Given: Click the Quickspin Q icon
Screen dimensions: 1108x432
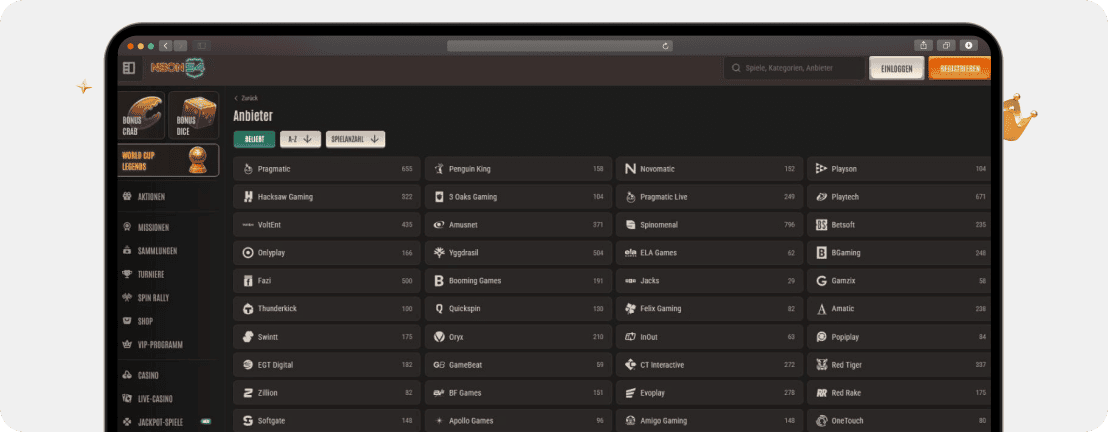Looking at the screenshot, I should [439, 309].
